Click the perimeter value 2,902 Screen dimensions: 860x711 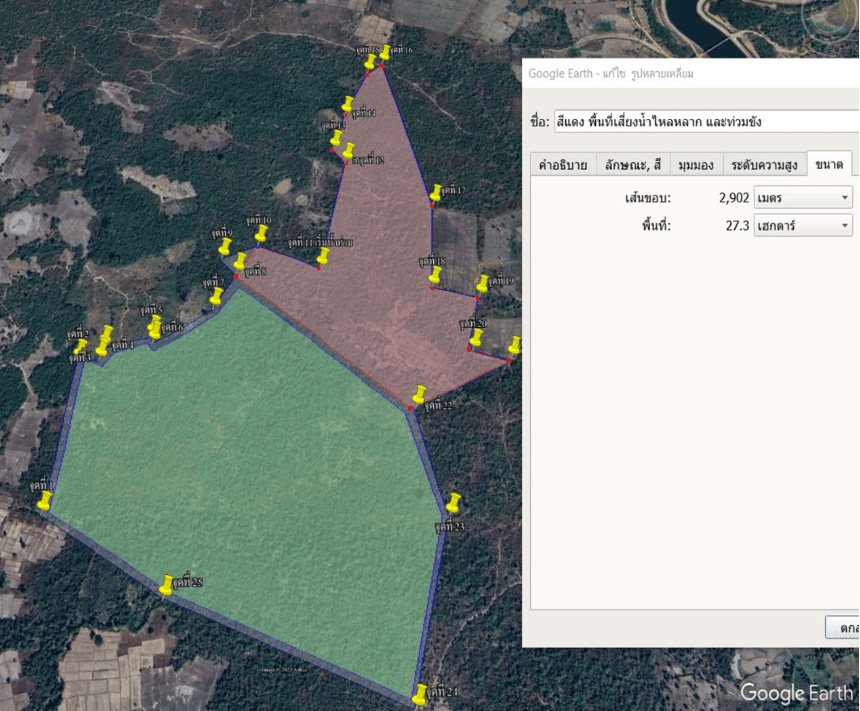point(734,198)
